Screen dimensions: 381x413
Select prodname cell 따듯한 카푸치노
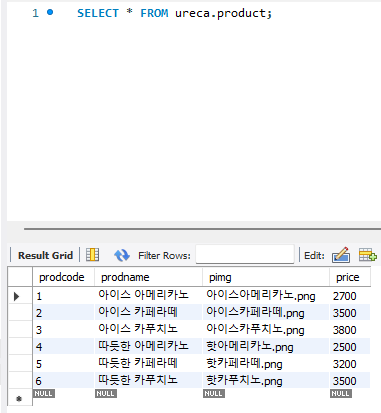pos(149,381)
